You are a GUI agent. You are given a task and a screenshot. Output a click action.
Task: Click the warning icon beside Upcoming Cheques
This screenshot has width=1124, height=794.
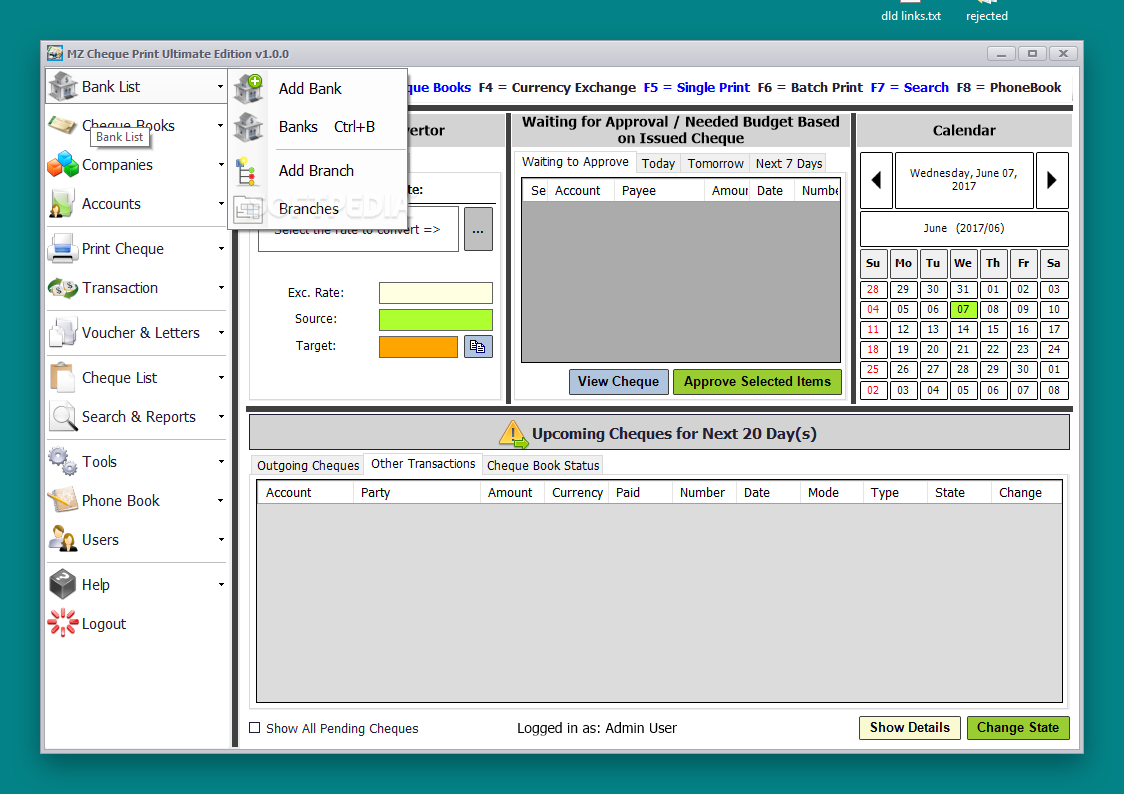513,434
